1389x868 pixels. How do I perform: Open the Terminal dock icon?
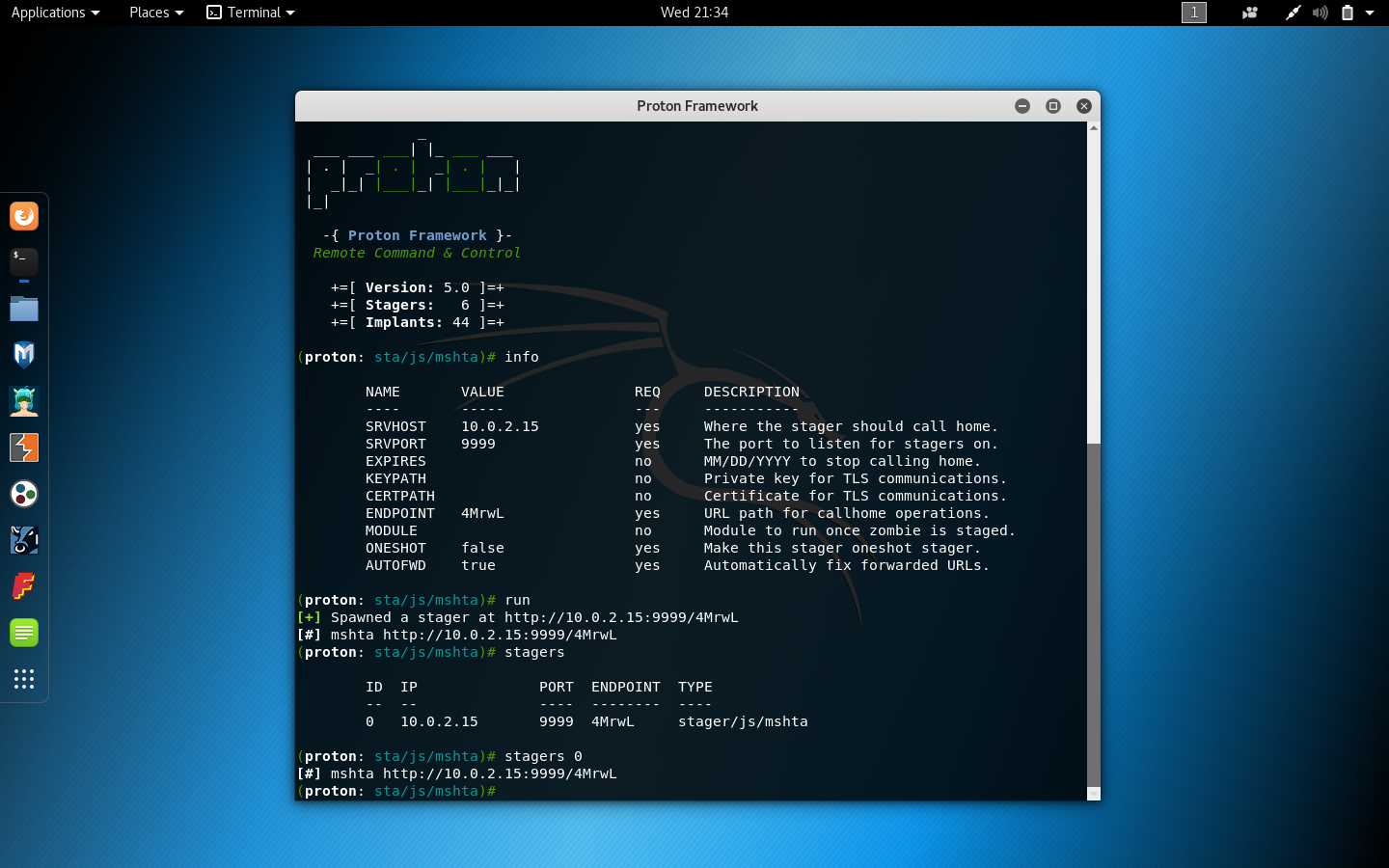[24, 262]
